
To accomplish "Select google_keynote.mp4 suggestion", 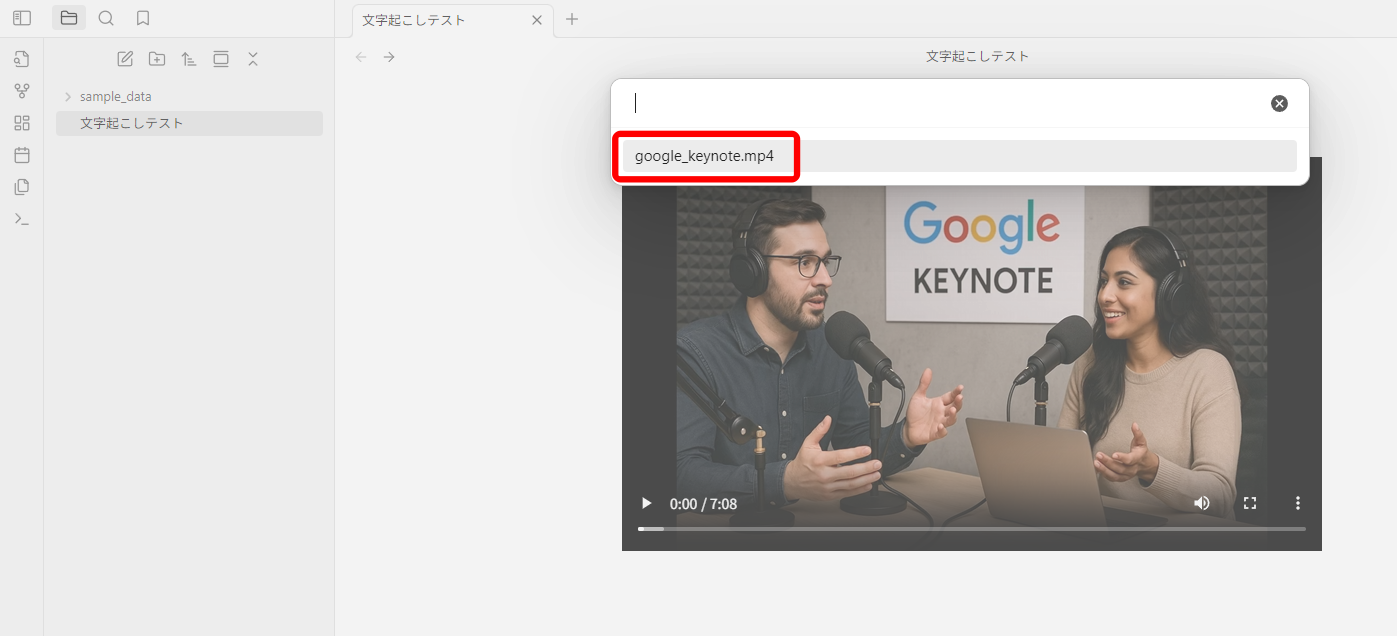I will point(960,156).
